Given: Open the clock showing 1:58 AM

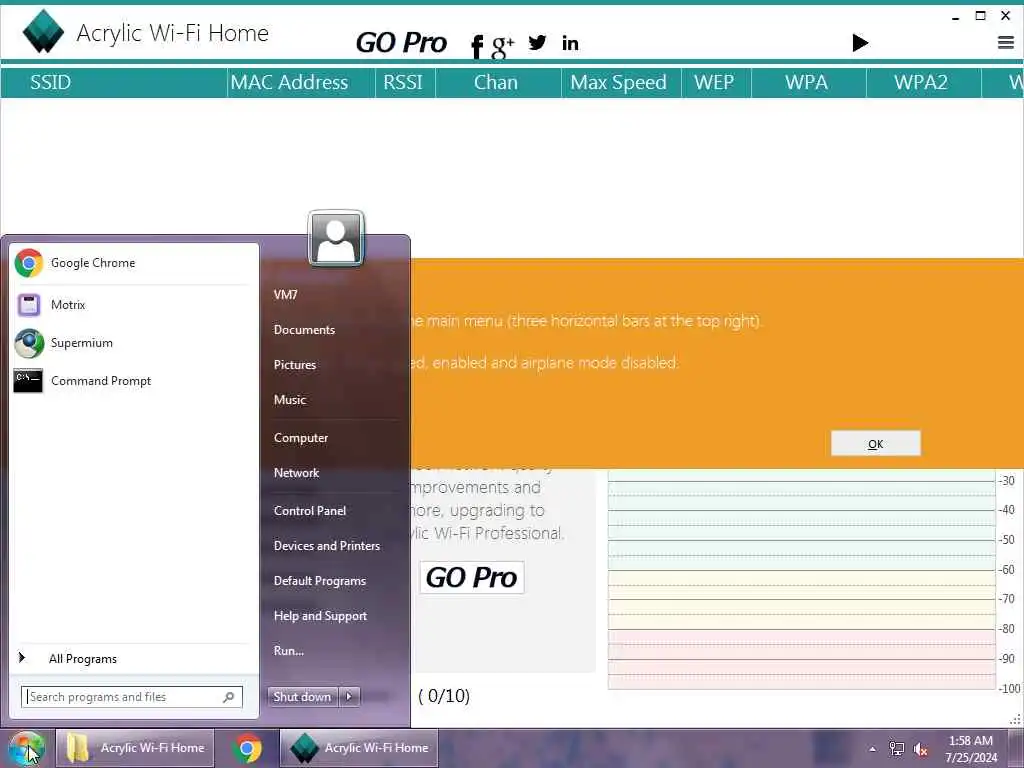Looking at the screenshot, I should click(x=971, y=749).
